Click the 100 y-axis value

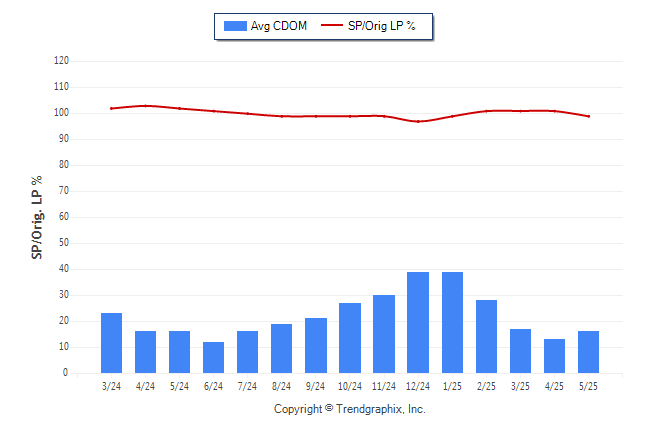[61, 113]
